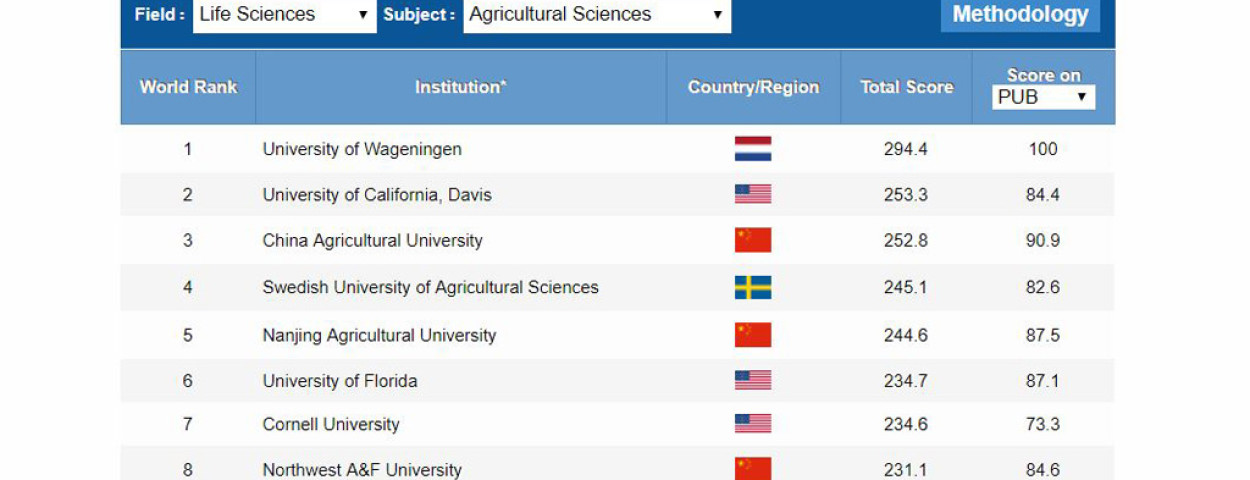Sort by the World Rank column header
The width and height of the screenshot is (1250, 480).
point(188,87)
